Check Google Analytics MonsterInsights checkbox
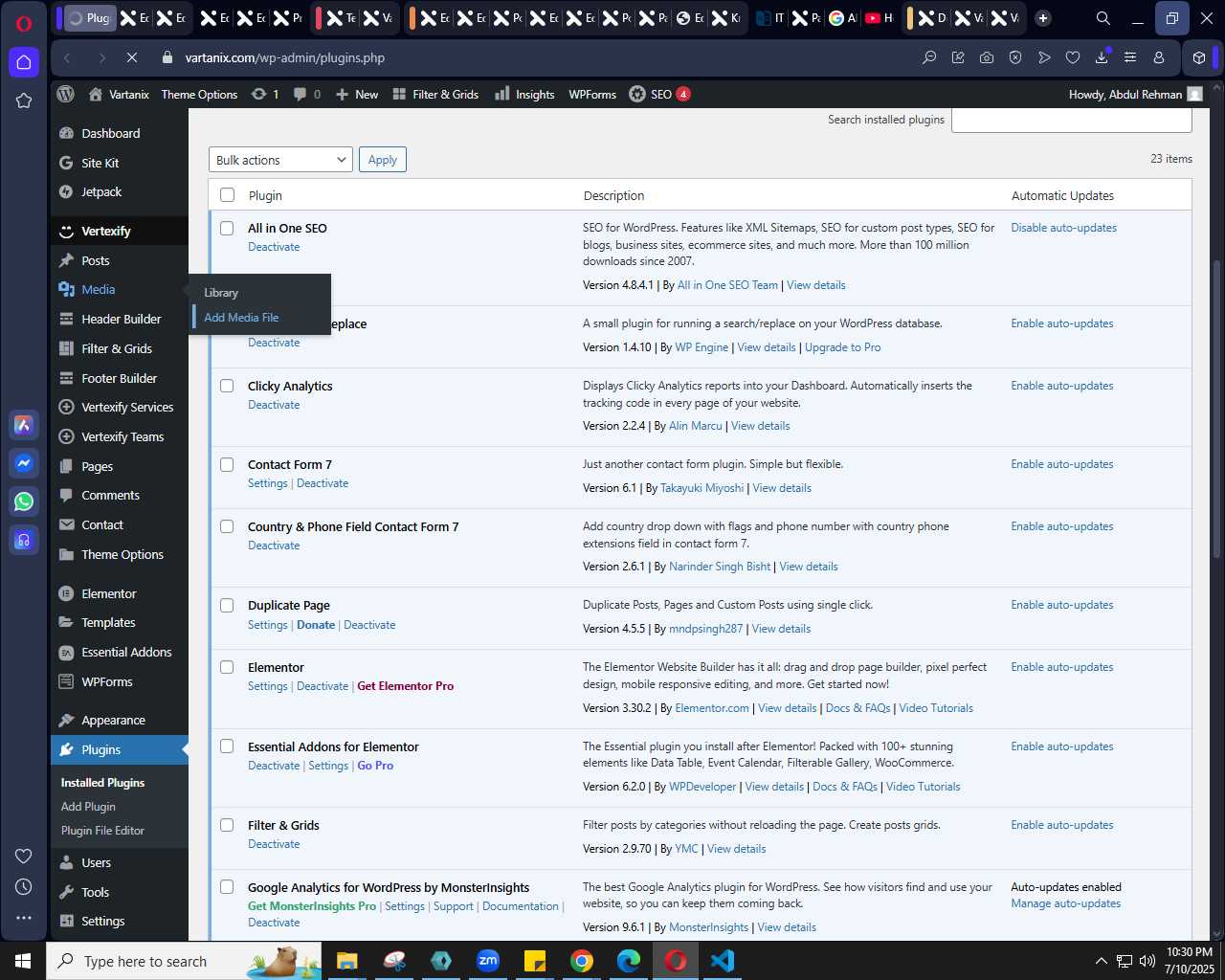Viewport: 1225px width, 980px height. tap(227, 887)
